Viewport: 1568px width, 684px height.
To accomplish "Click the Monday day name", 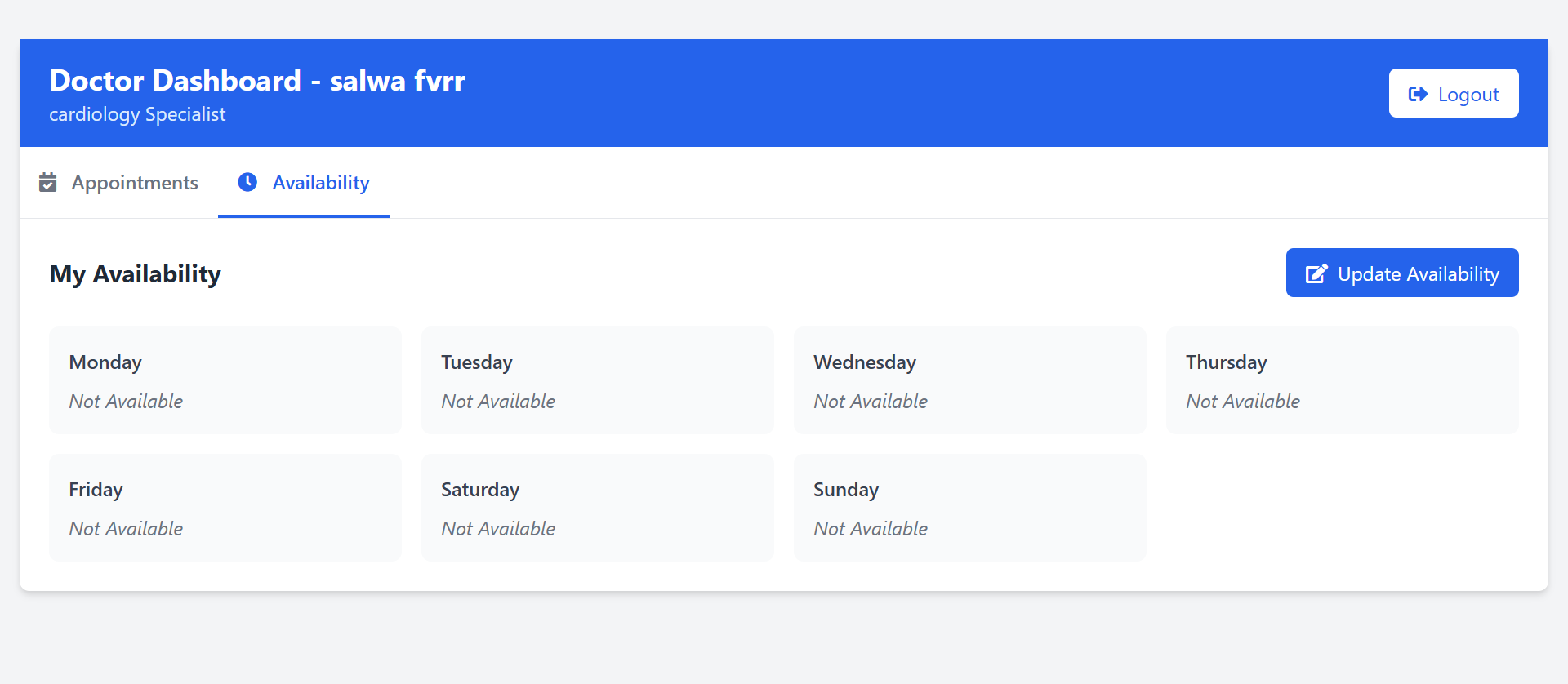I will (105, 362).
